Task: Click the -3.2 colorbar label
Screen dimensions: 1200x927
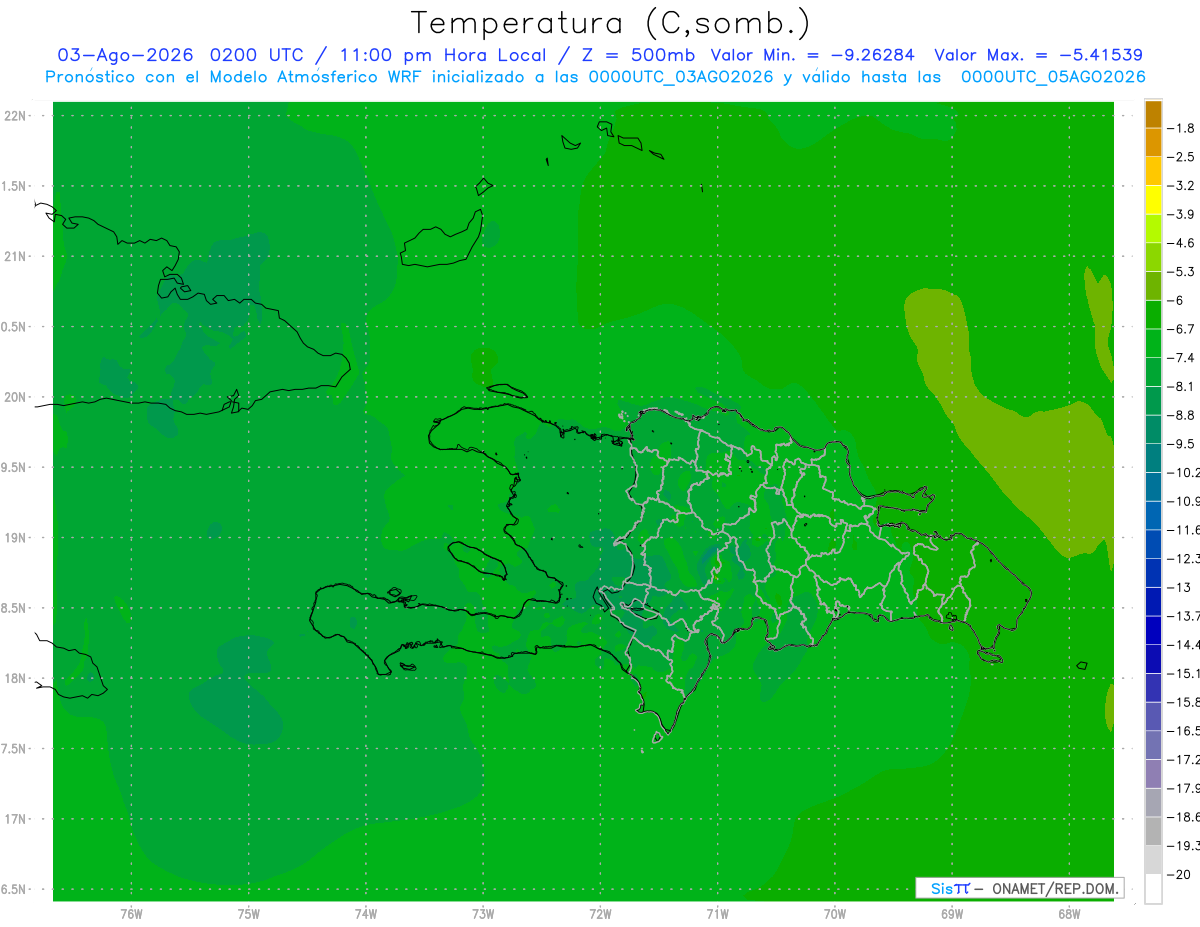Action: click(x=1182, y=186)
